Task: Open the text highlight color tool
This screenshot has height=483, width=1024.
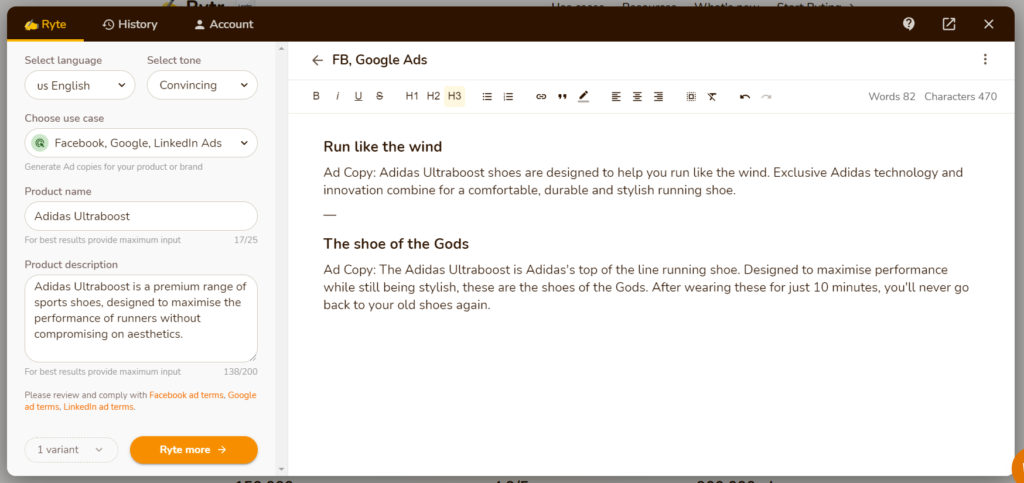Action: click(x=583, y=97)
